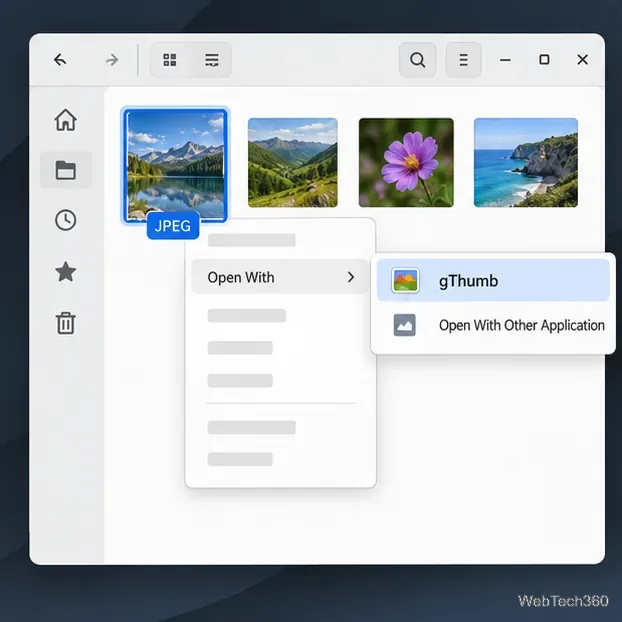
Task: Expand the Open With submenu arrow
Action: [351, 277]
